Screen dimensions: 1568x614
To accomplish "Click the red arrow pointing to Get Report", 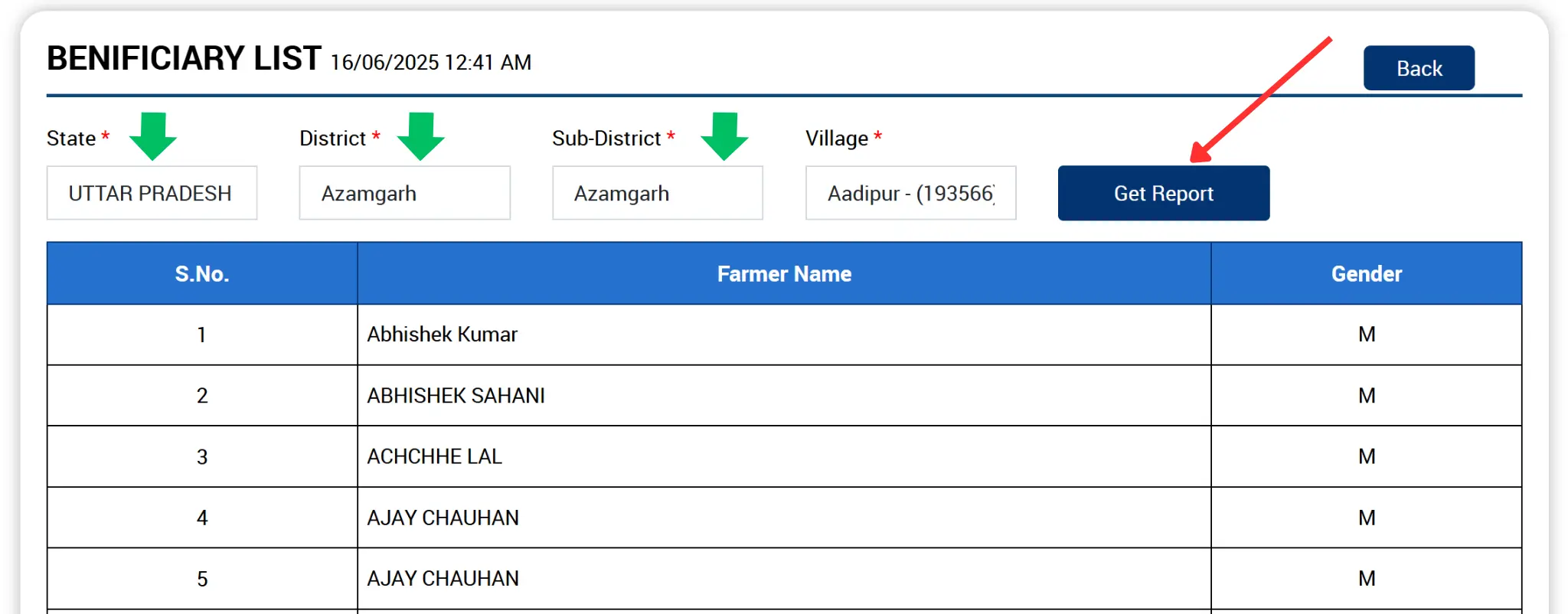I will [x=1263, y=100].
